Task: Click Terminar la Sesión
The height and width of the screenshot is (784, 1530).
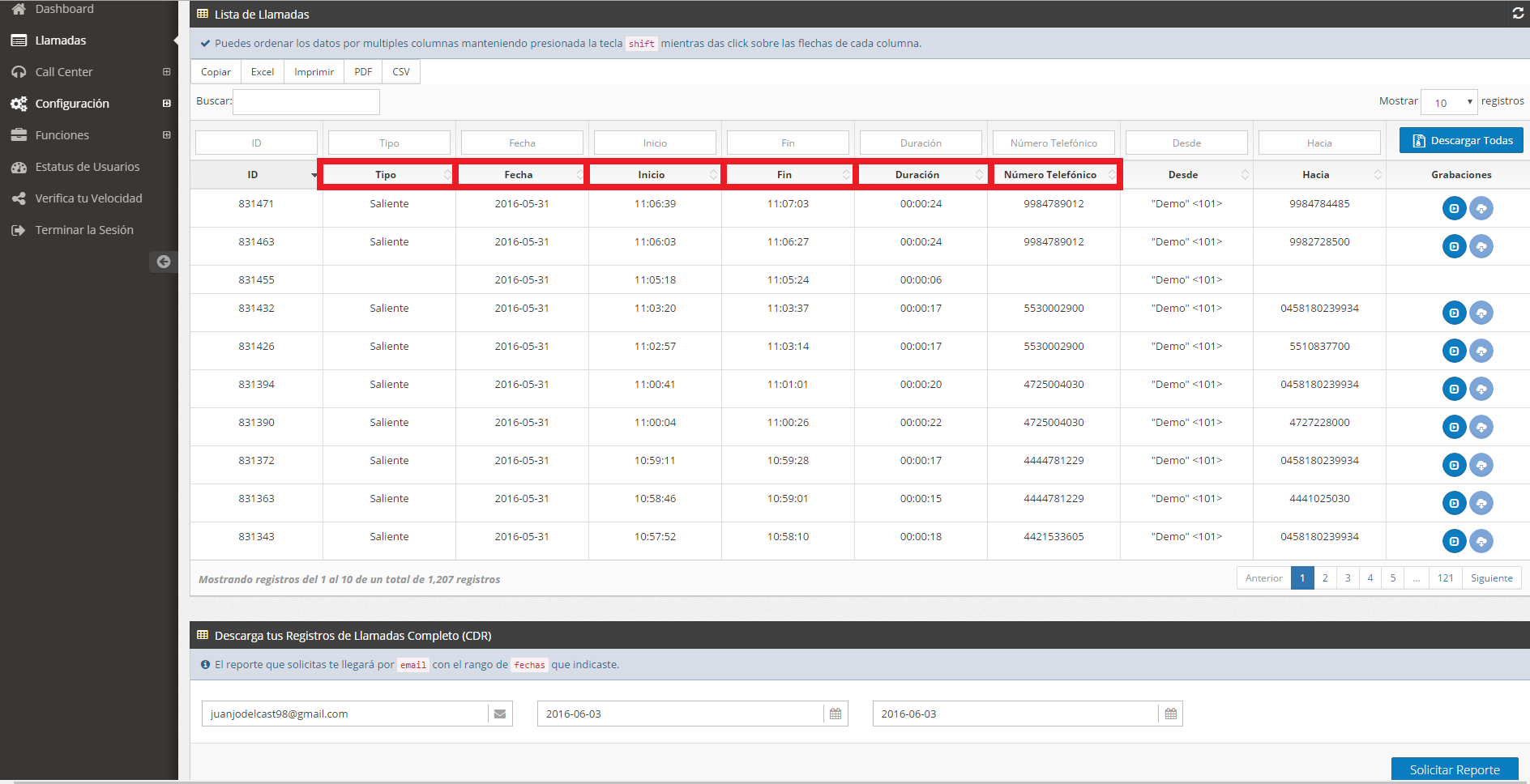Action: click(x=84, y=230)
